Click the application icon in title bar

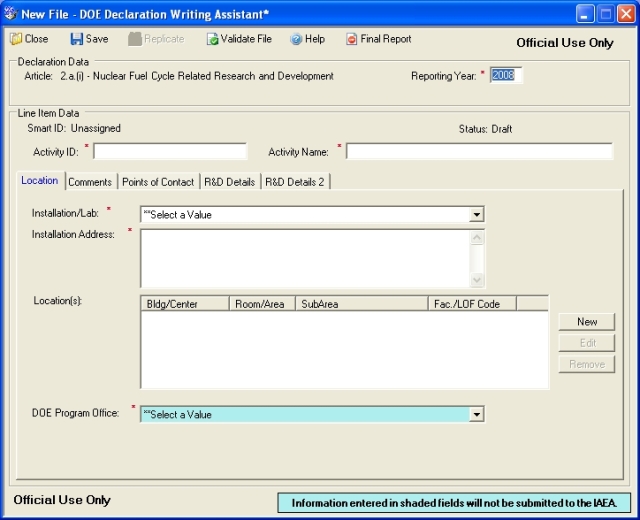pos(11,14)
